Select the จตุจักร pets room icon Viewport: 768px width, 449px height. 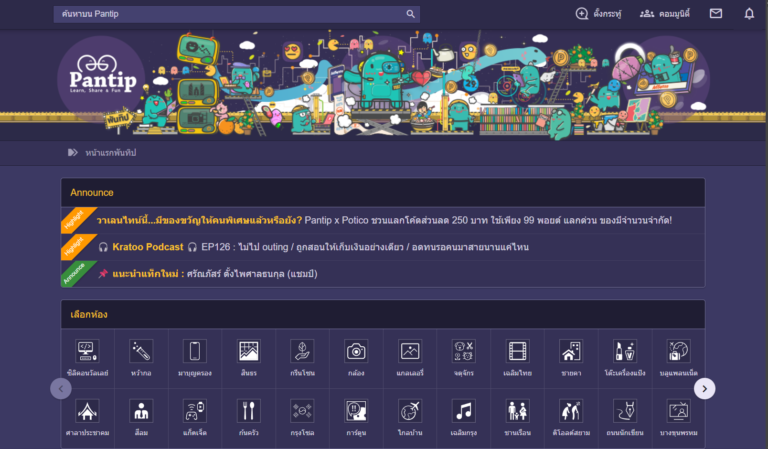coord(464,352)
